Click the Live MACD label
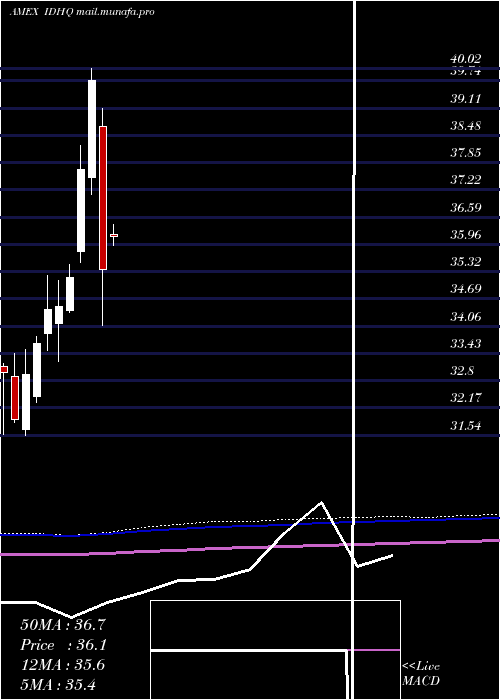500x700 pixels. pyautogui.click(x=421, y=674)
